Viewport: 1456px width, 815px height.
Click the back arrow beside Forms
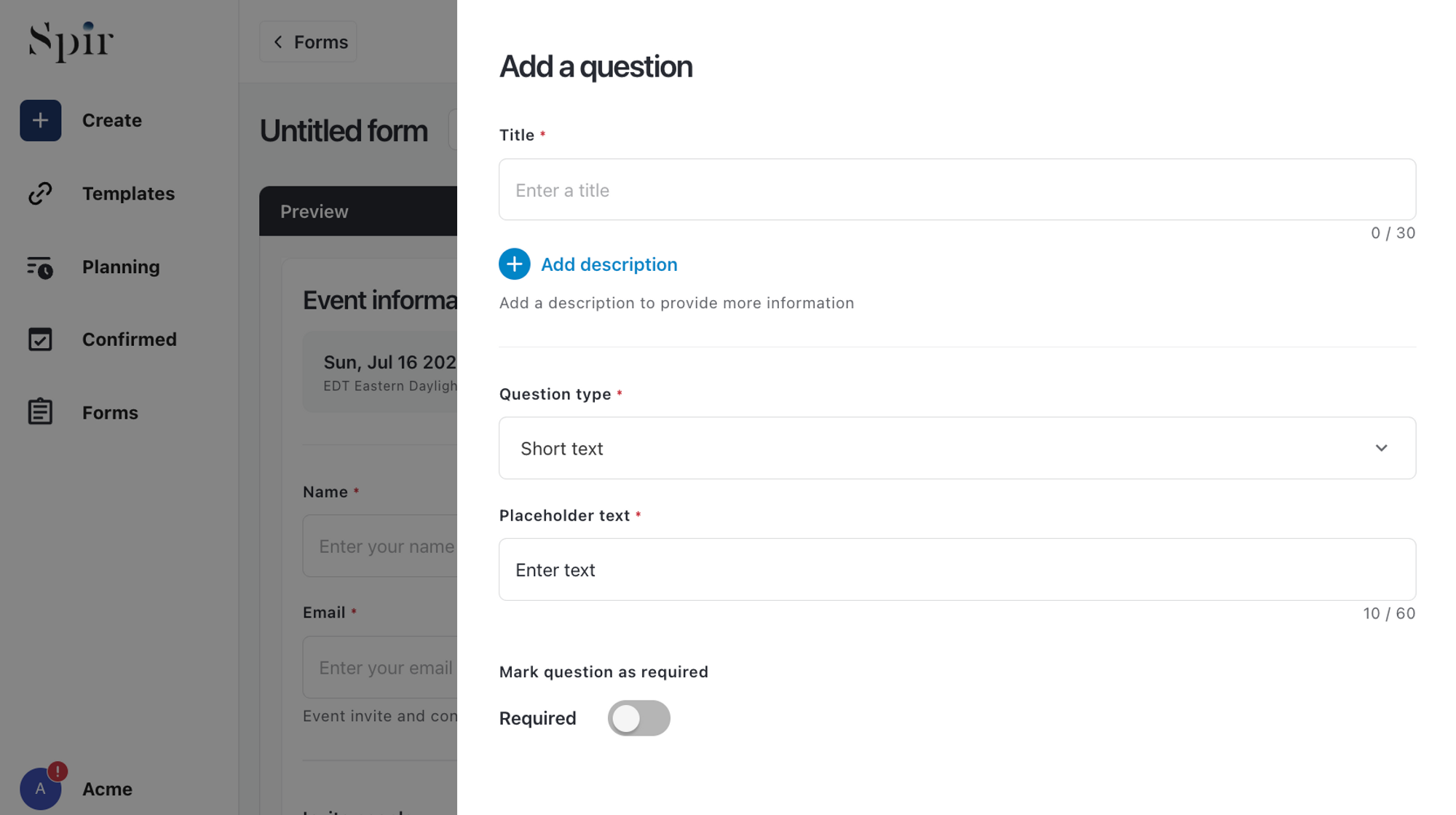click(278, 42)
